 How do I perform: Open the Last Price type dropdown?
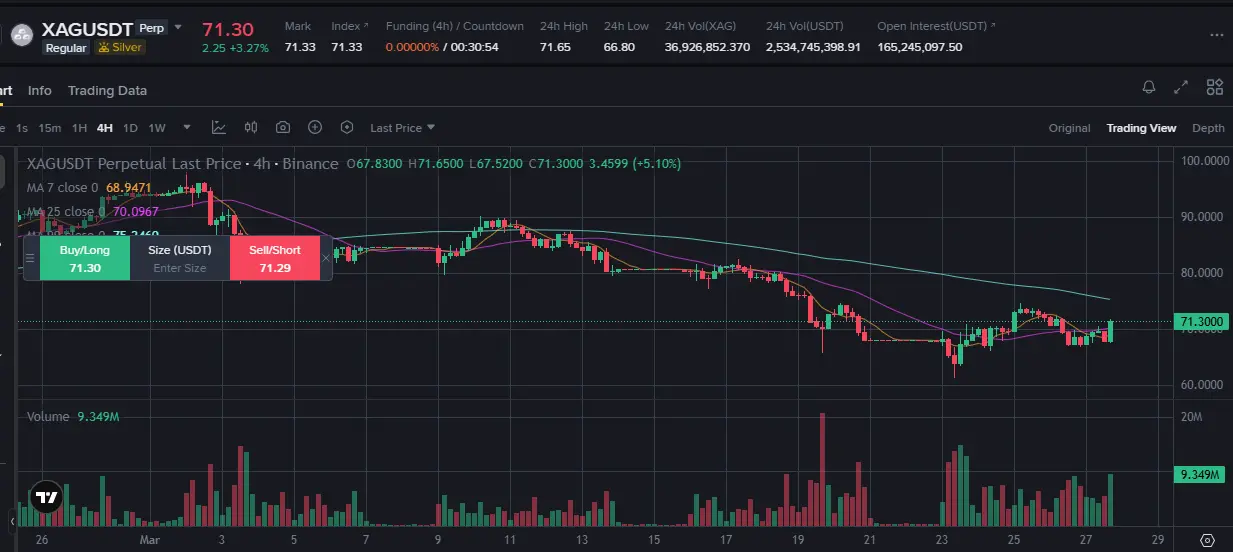(402, 127)
